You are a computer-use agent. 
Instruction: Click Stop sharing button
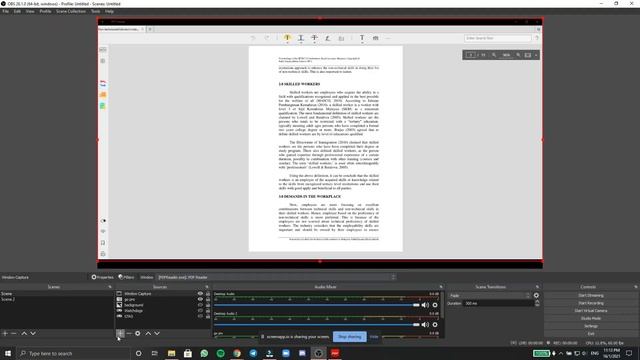[x=349, y=337]
